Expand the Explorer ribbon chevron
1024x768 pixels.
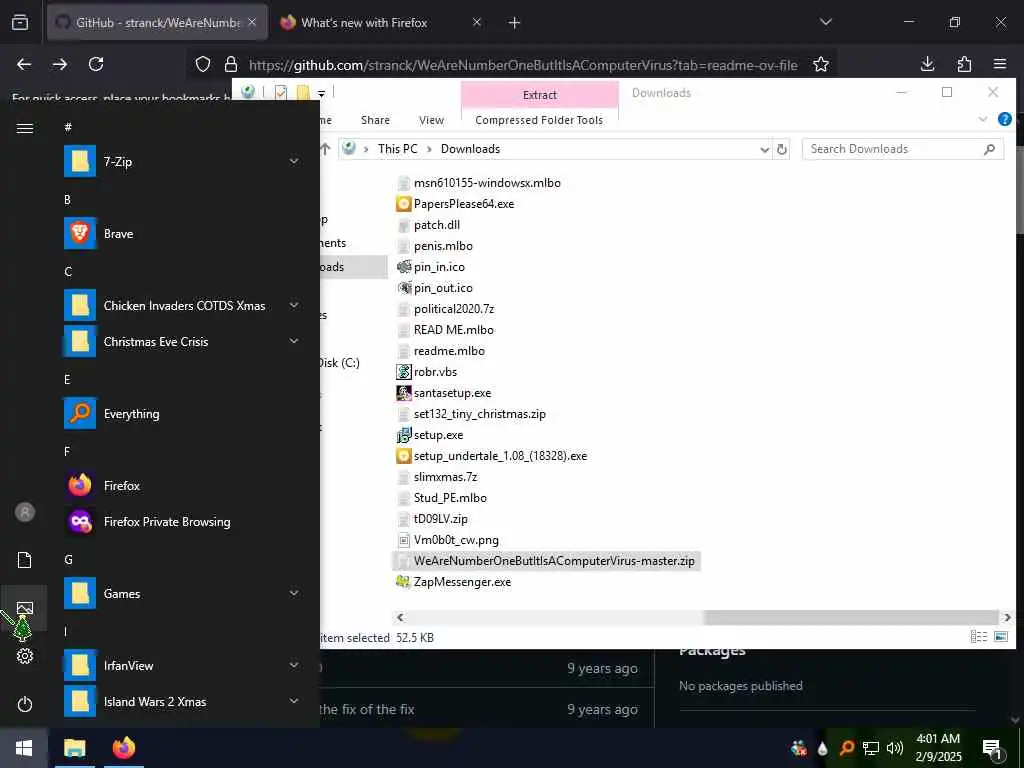(x=983, y=120)
